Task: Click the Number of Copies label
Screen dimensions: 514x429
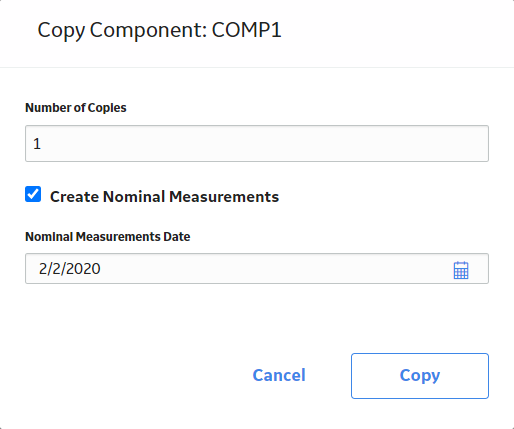Action: tap(76, 108)
